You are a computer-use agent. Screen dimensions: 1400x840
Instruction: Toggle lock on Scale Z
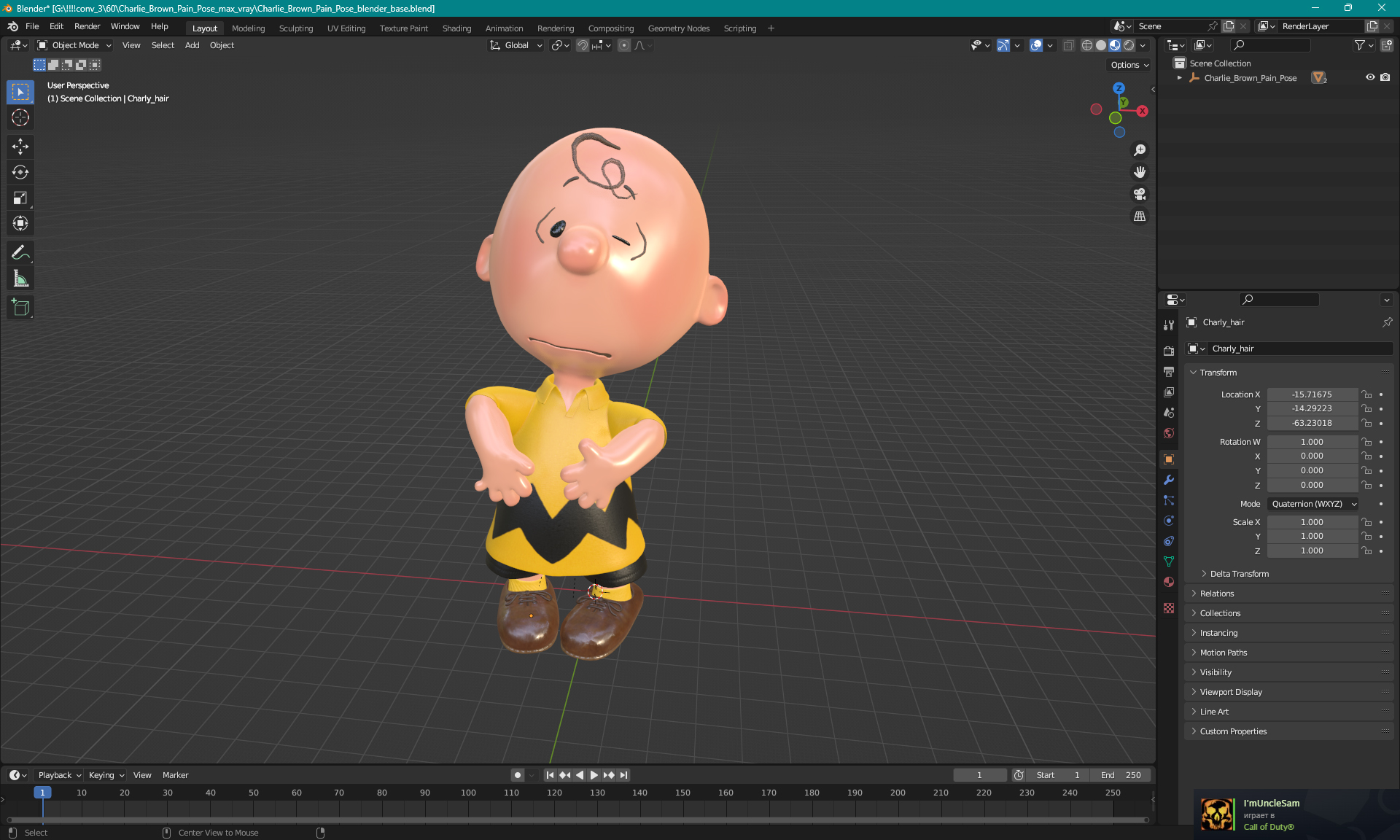point(1367,551)
